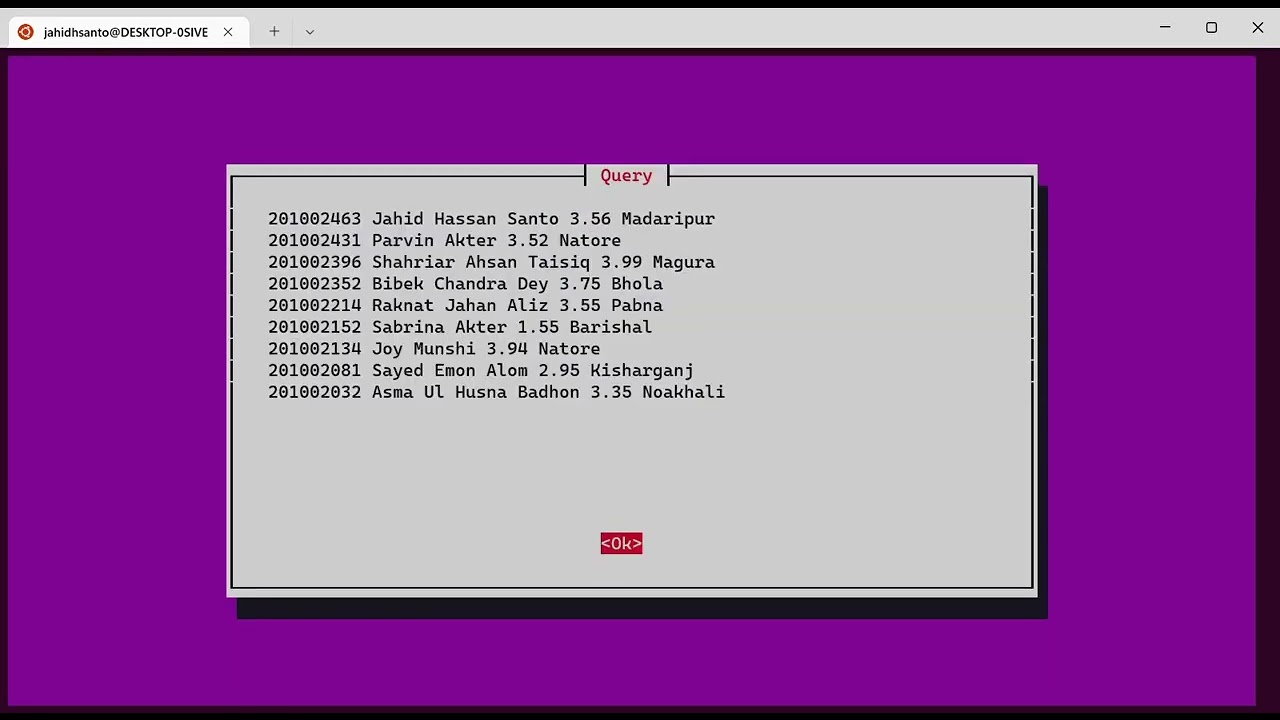This screenshot has width=1280, height=720.
Task: Select row 201002214 Raknat Jahan Aliz
Action: (465, 306)
